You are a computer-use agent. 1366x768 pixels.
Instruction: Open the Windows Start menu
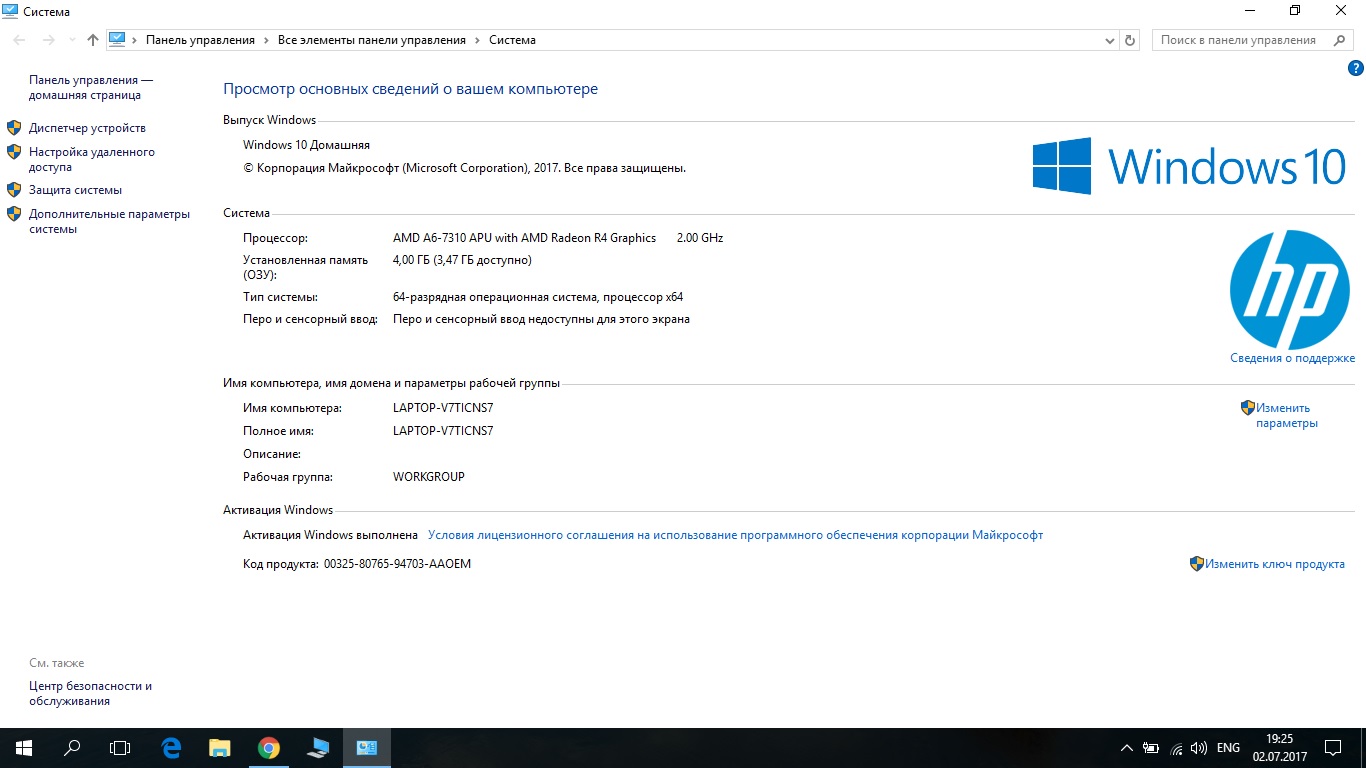click(23, 747)
